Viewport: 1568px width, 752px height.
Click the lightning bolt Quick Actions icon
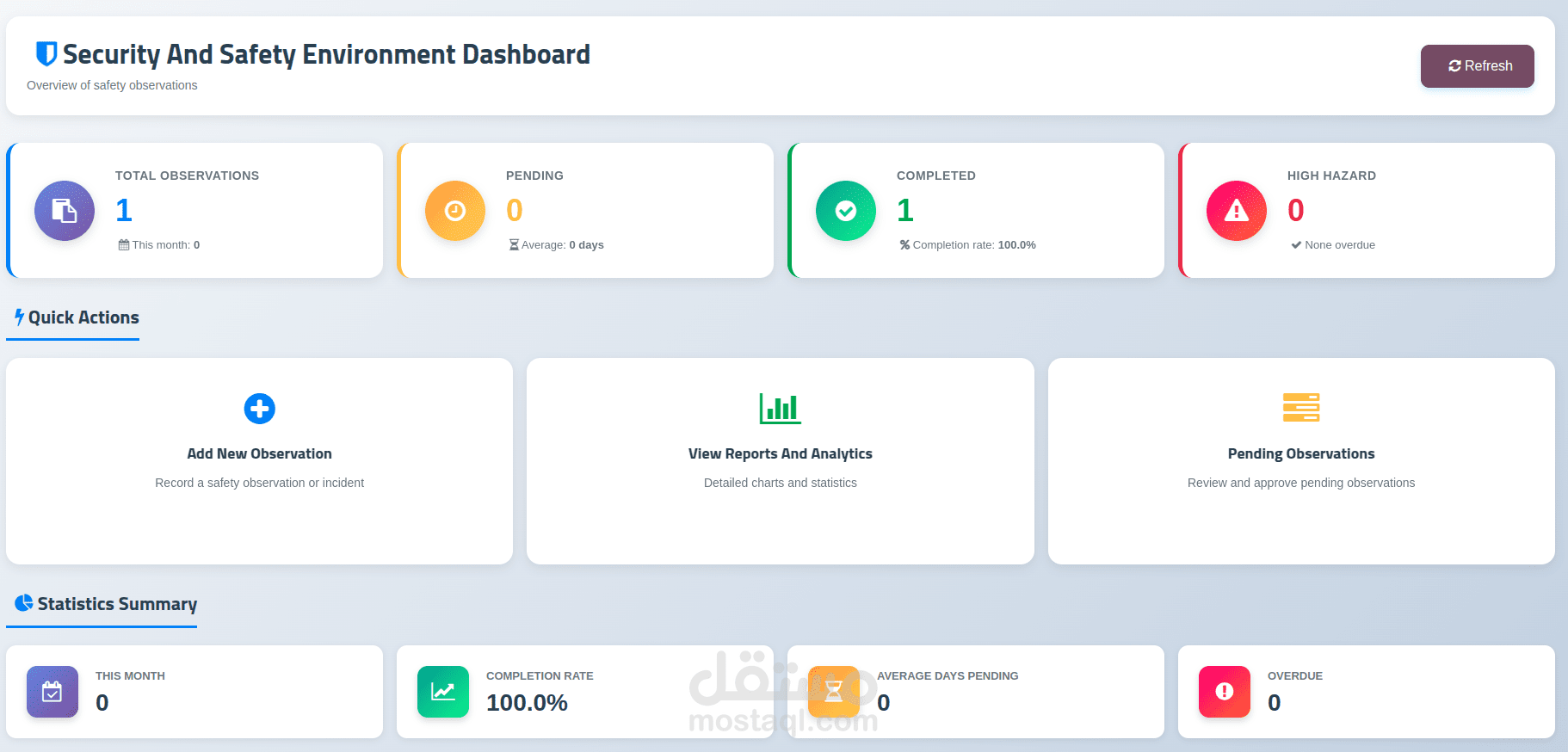coord(19,317)
